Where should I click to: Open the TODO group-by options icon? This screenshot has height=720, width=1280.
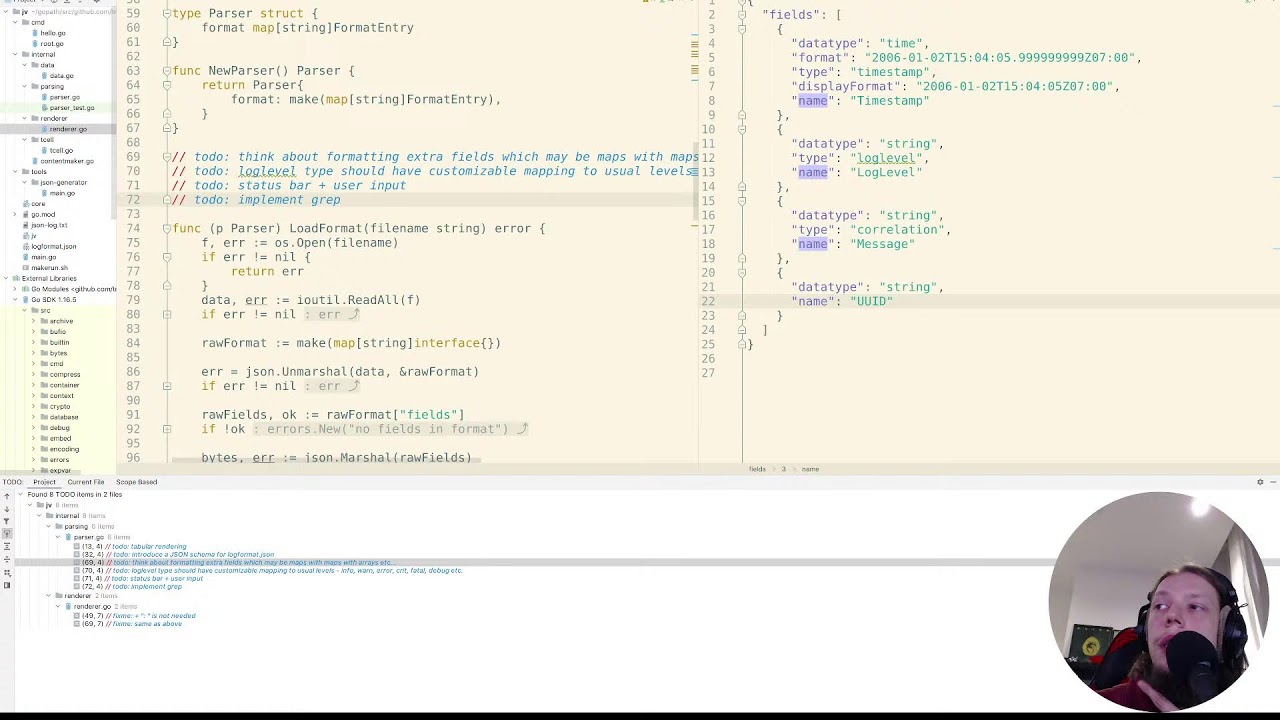click(6, 573)
